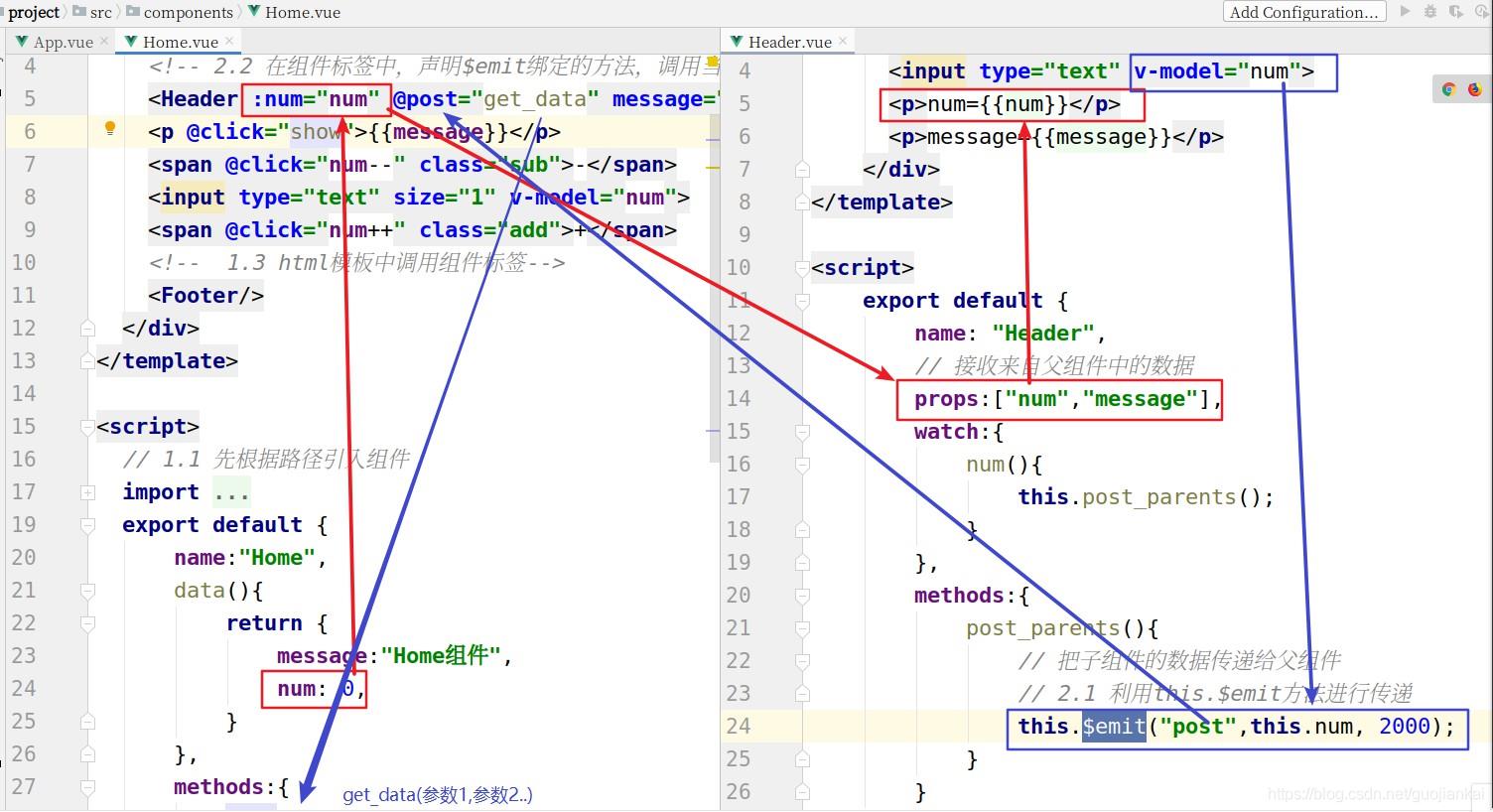Click 'post_parents(){' method definition
Image resolution: width=1493 pixels, height=812 pixels.
[x=1062, y=628]
